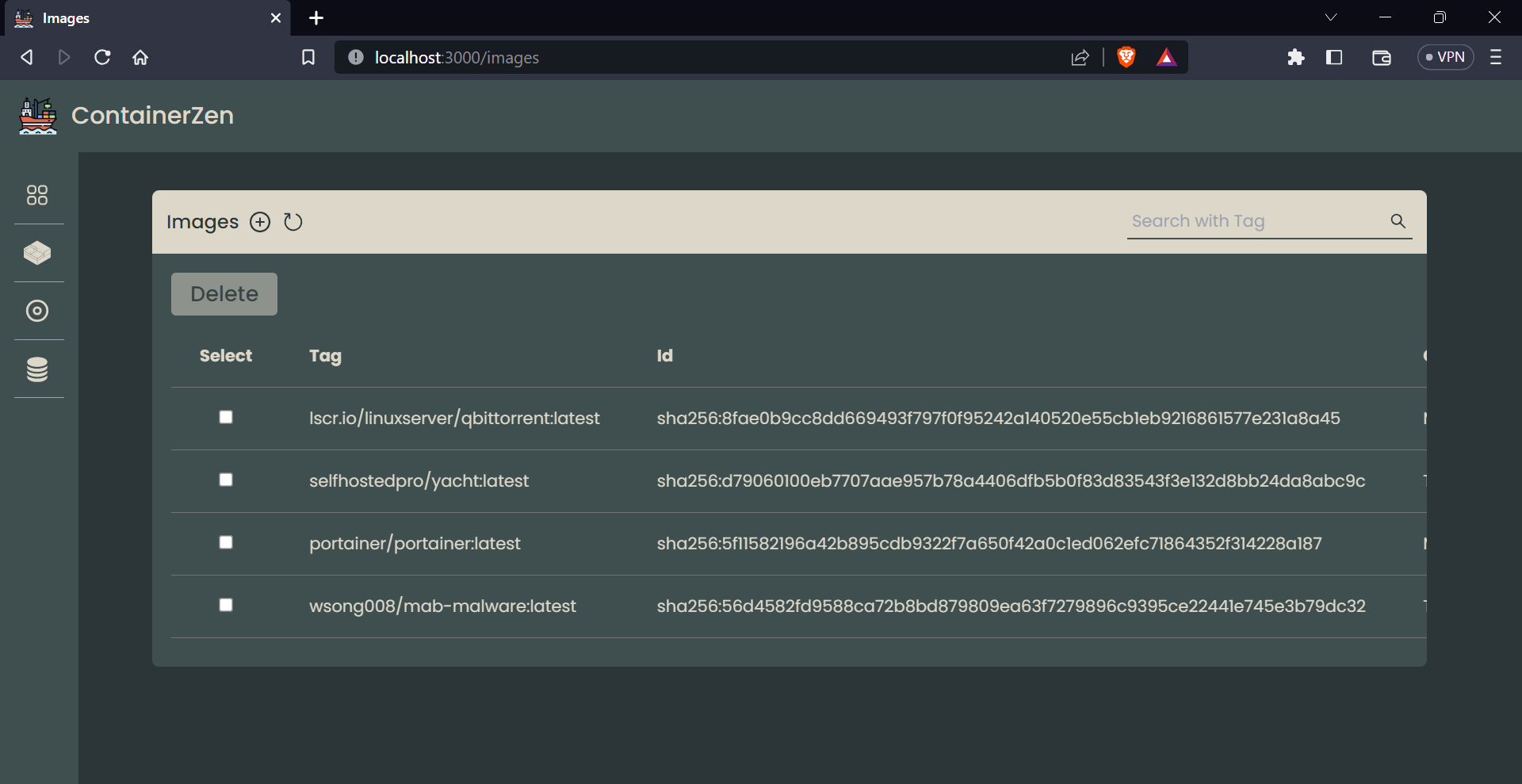Screen dimensions: 1522x784
Task: Click the Tag column header
Action: [x=325, y=356]
